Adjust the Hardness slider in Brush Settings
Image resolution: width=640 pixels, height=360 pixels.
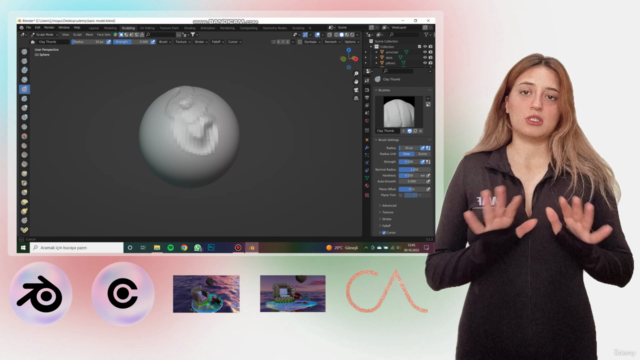pyautogui.click(x=409, y=176)
